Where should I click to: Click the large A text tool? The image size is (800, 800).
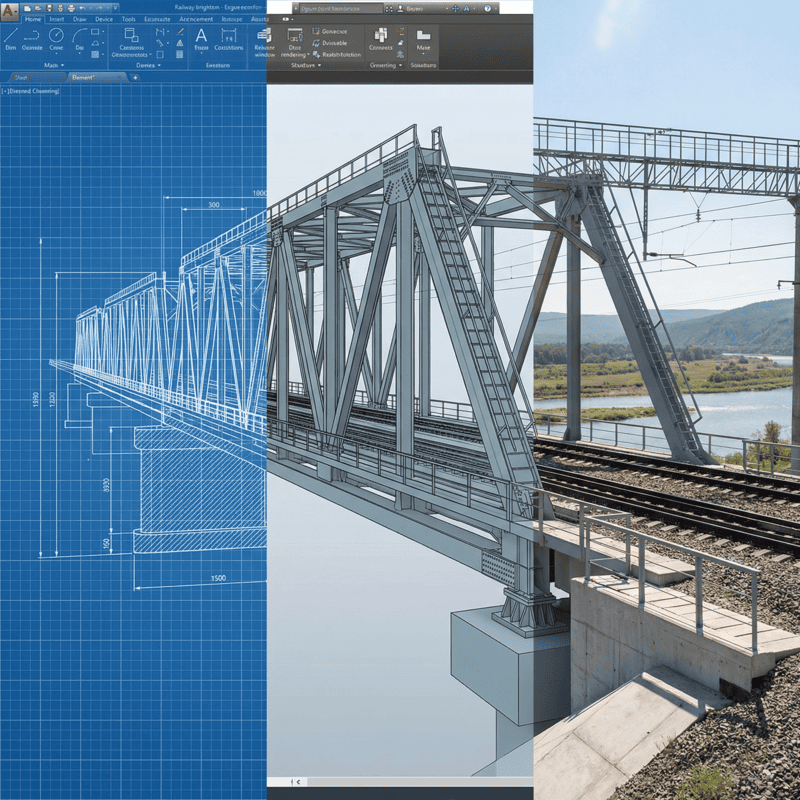pos(201,40)
